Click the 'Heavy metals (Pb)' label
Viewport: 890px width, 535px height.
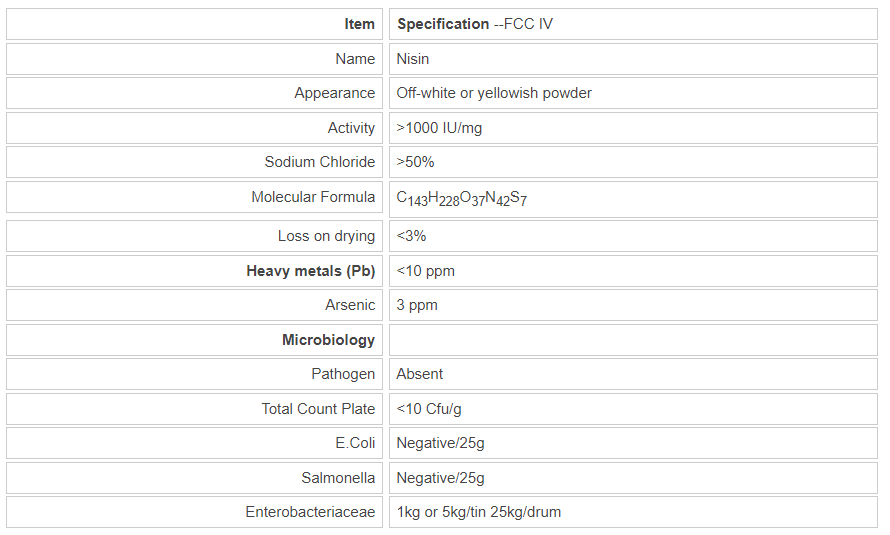310,271
